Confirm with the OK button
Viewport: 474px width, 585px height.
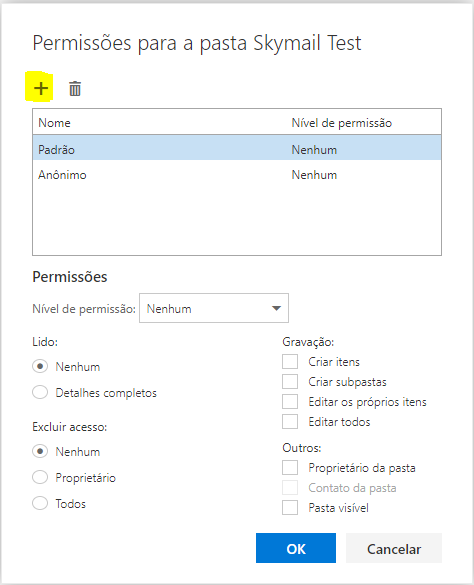pyautogui.click(x=296, y=548)
